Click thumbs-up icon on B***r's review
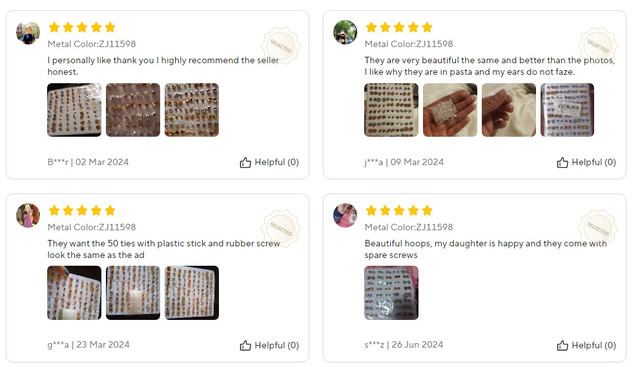Viewport: 640px width, 367px height. (245, 162)
